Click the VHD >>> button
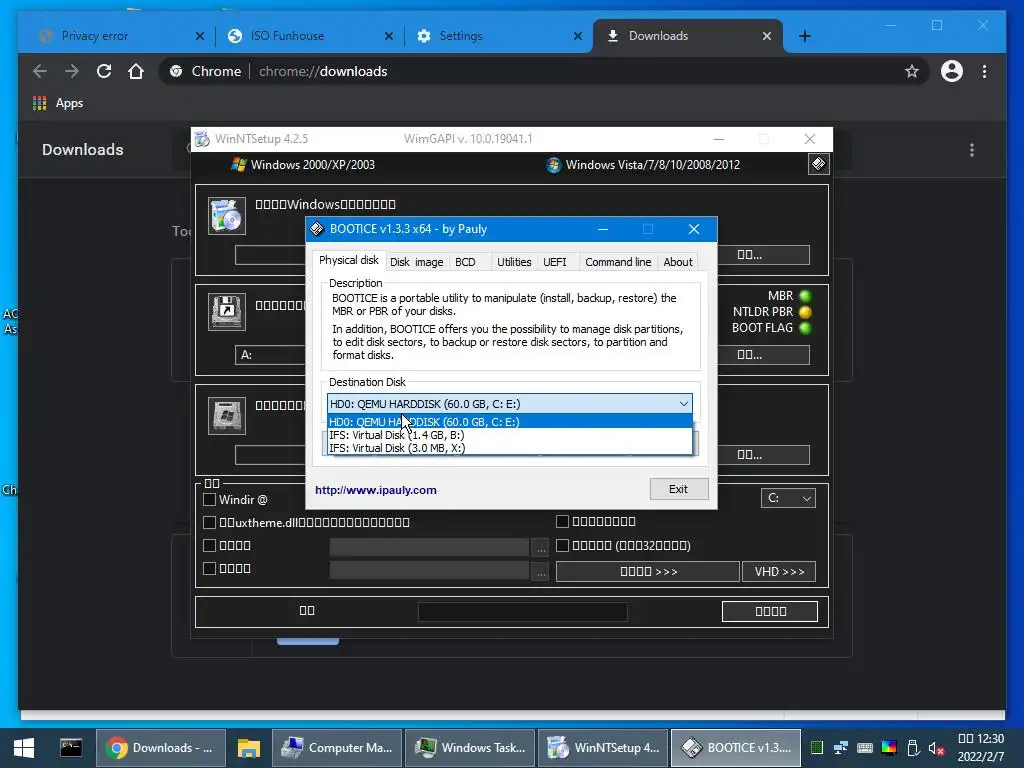Image resolution: width=1024 pixels, height=768 pixels. tap(779, 571)
